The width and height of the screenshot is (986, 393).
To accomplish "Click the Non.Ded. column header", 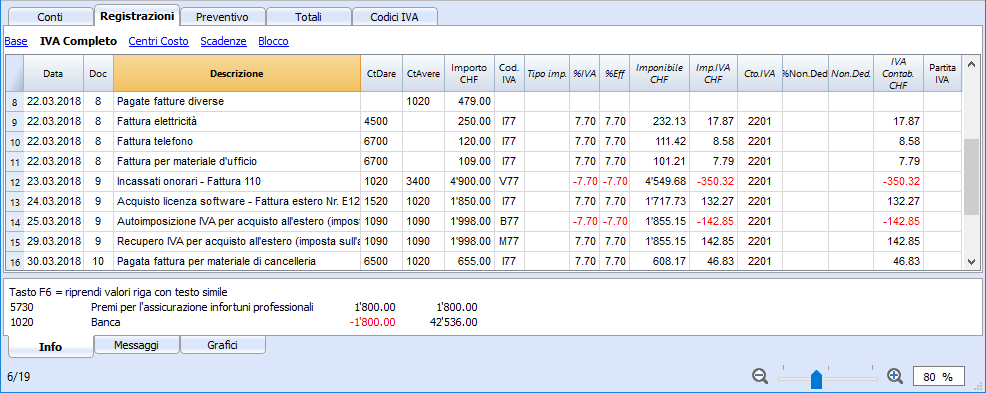I will (851, 74).
